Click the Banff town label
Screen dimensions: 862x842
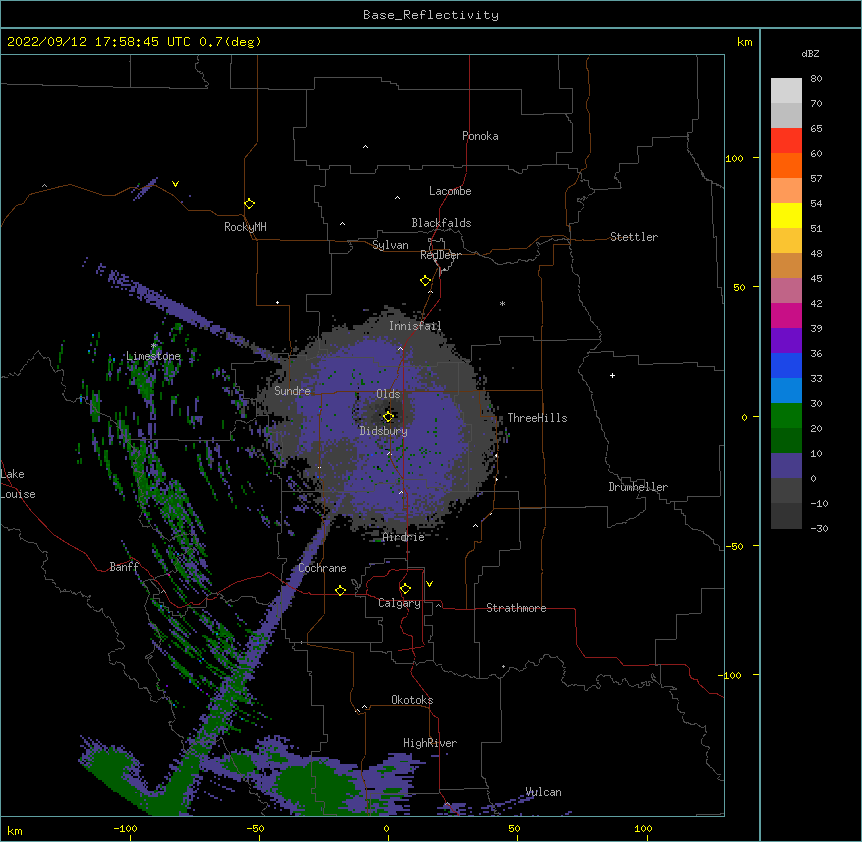pos(124,567)
